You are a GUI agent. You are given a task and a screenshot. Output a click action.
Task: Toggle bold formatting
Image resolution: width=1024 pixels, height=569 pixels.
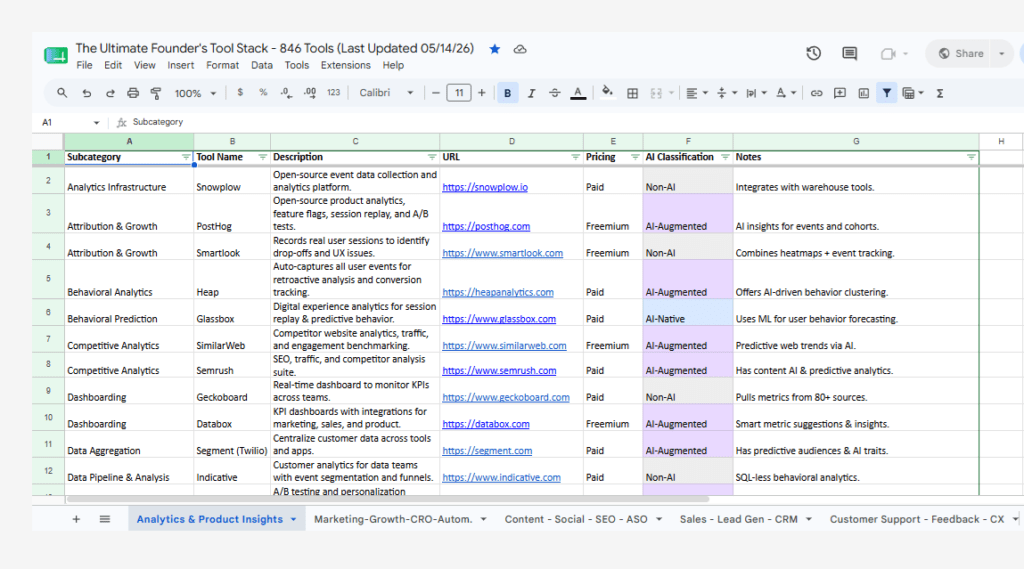click(x=507, y=93)
